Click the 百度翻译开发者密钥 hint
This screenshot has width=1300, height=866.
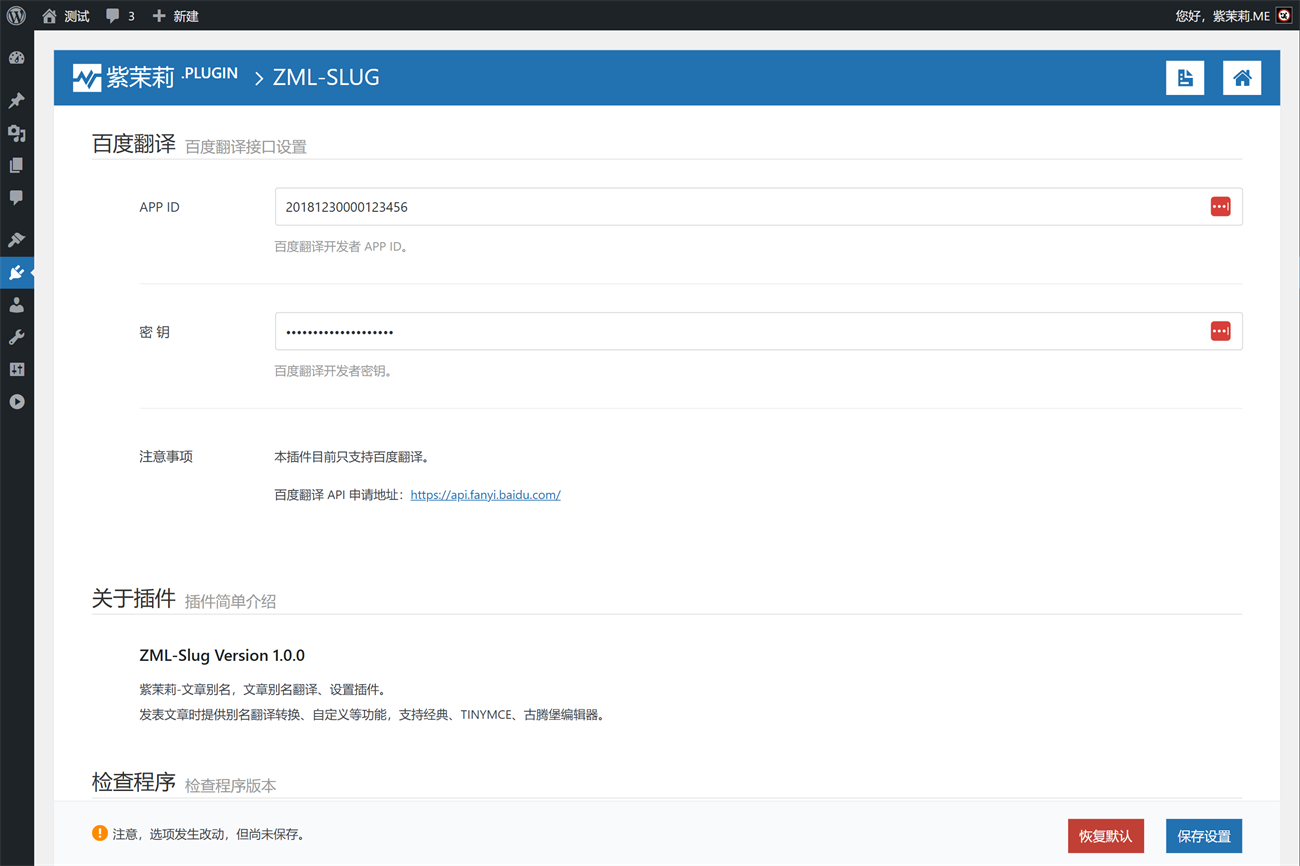334,371
